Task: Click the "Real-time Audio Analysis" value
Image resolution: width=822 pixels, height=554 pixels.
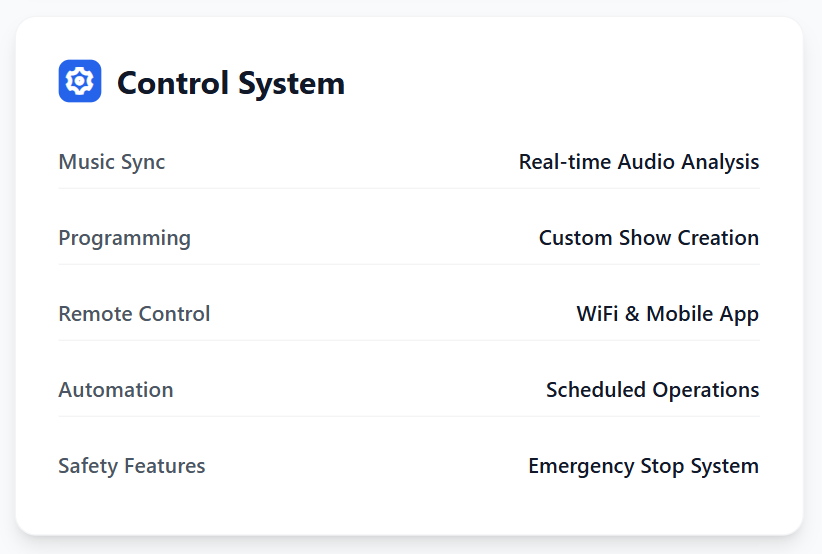Action: pyautogui.click(x=639, y=162)
